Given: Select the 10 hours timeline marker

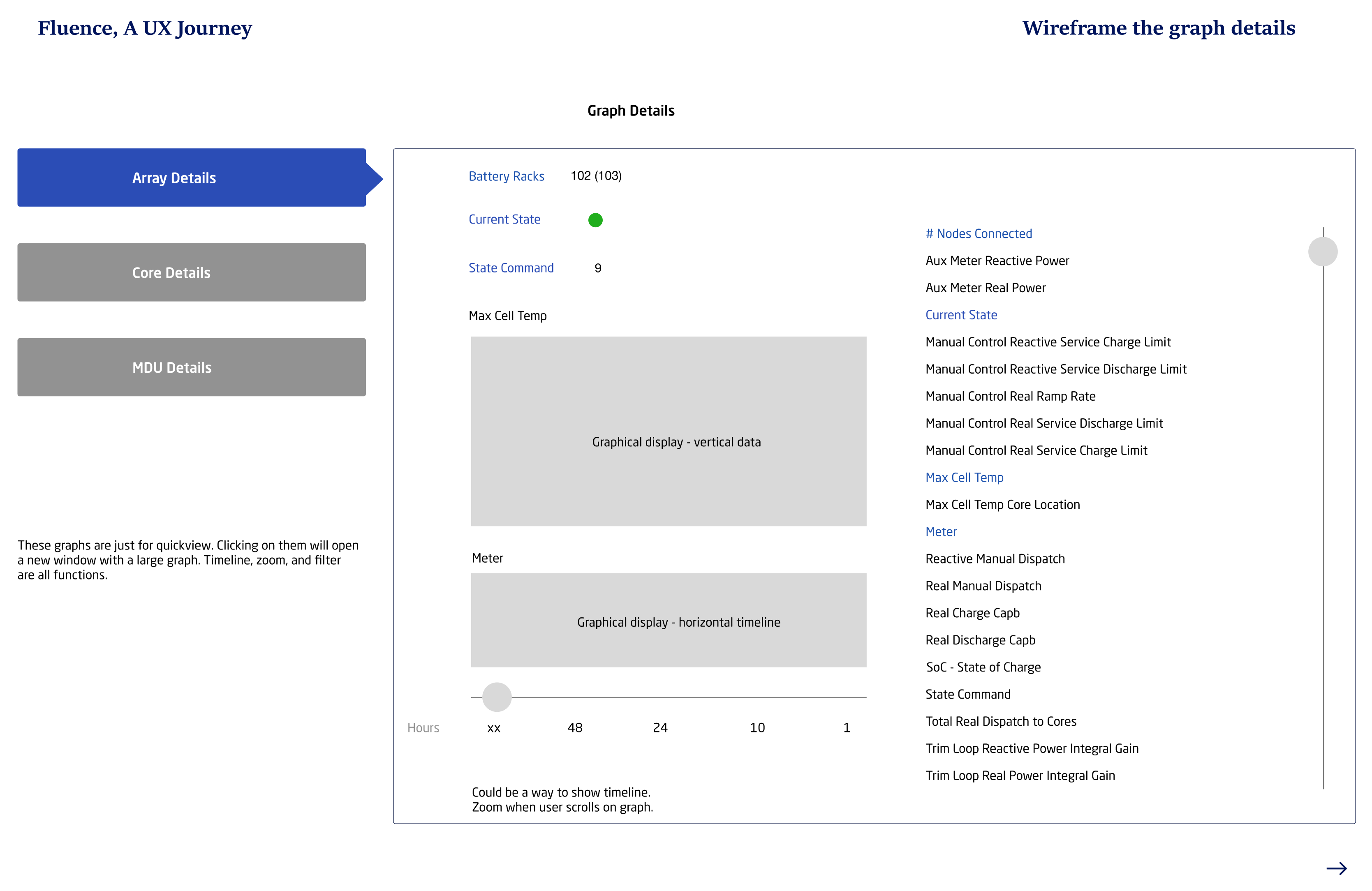Looking at the screenshot, I should 757,728.
